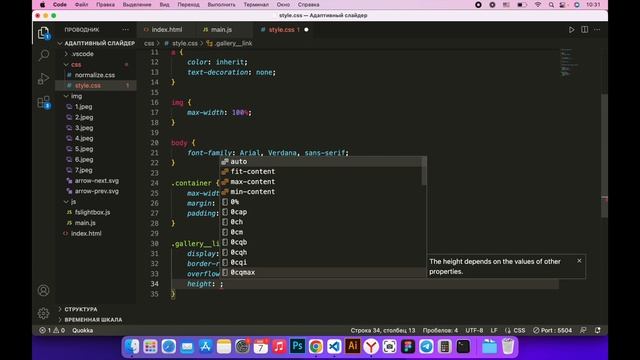
Task: Expand the .vscode folder
Action: pos(96,54)
